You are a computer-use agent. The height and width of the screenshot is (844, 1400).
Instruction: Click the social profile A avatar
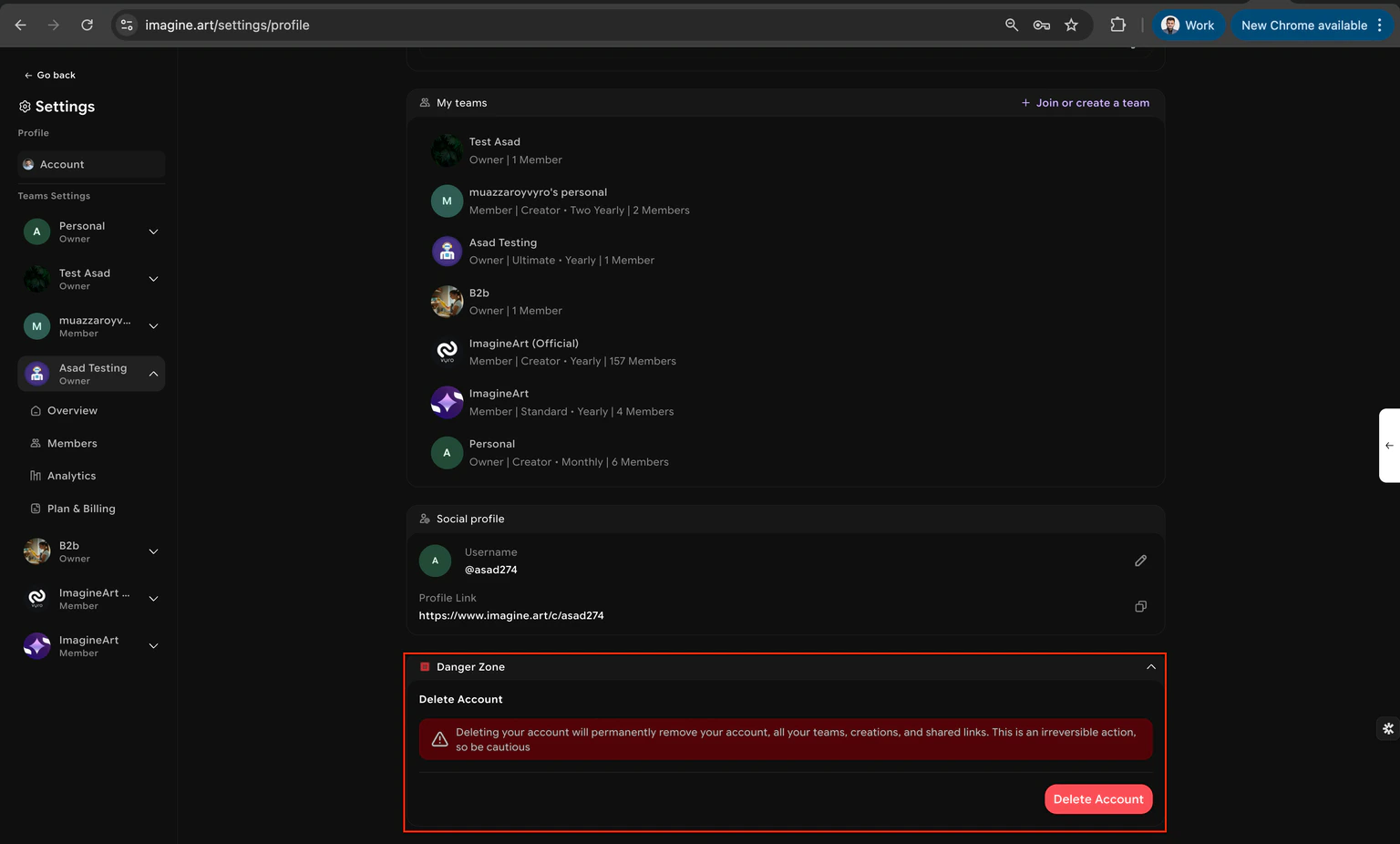pos(435,561)
